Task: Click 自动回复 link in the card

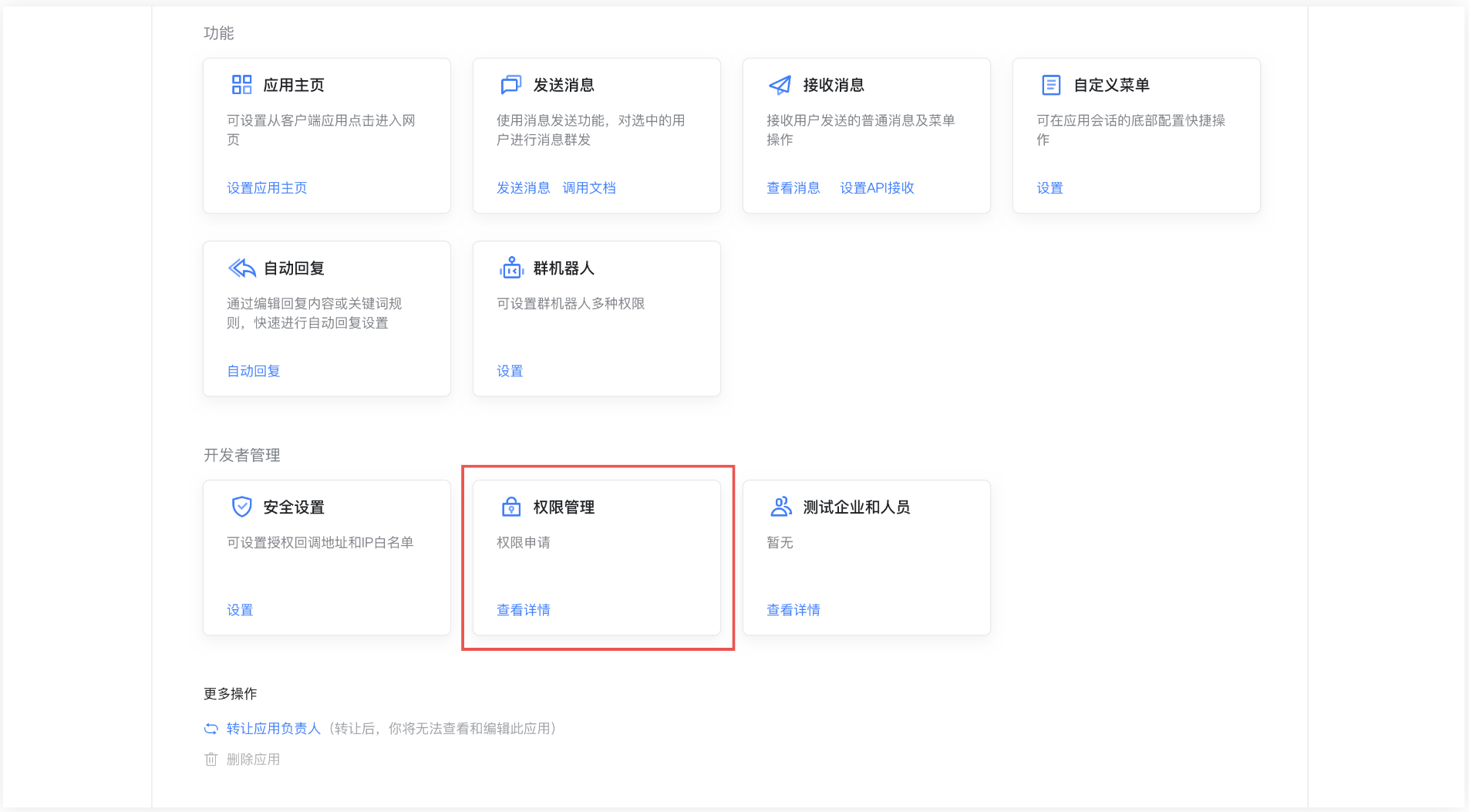Action: (x=252, y=371)
